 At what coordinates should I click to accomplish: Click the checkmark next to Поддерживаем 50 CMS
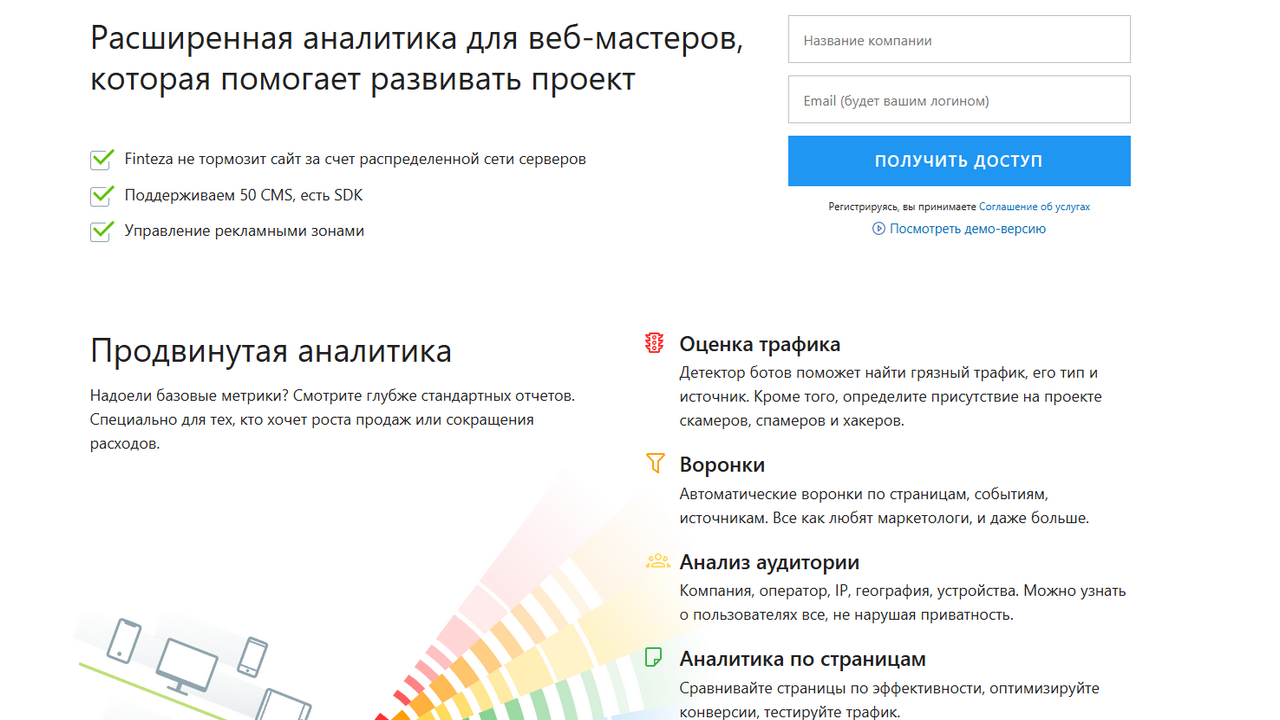coord(102,195)
